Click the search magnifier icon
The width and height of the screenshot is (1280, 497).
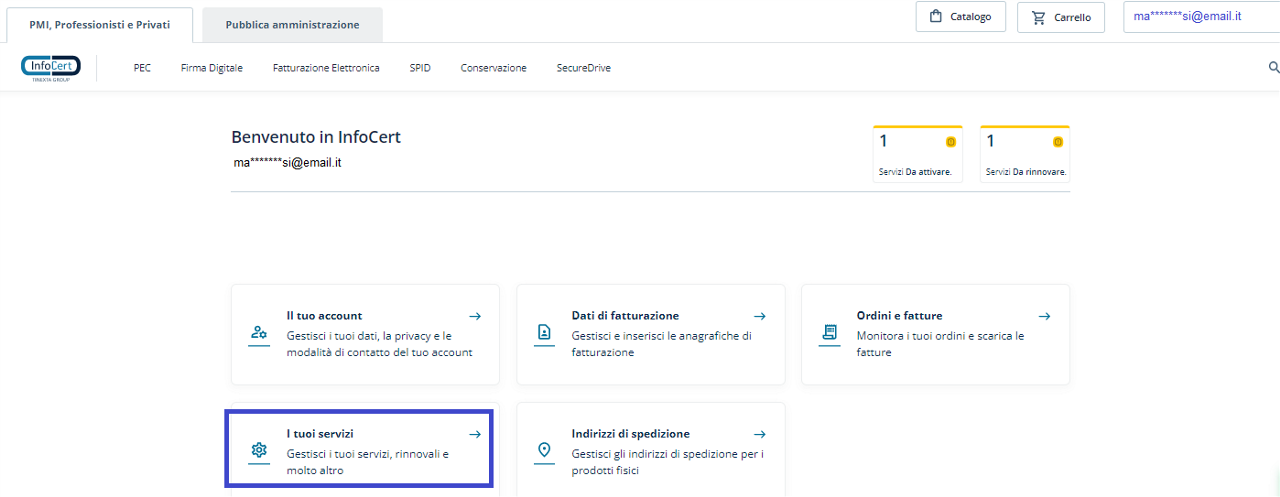click(x=1273, y=67)
